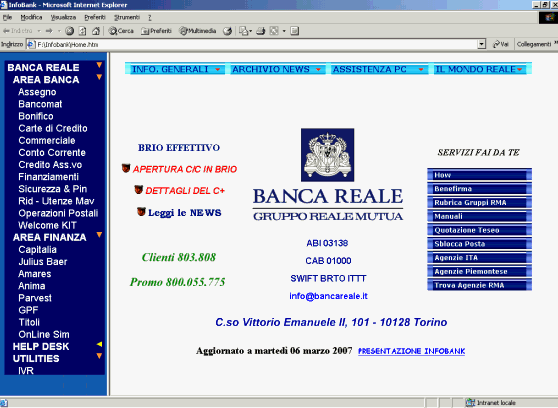Open the INFO. GENERALI dropdown menu
The height and width of the screenshot is (408, 558).
[x=175, y=69]
